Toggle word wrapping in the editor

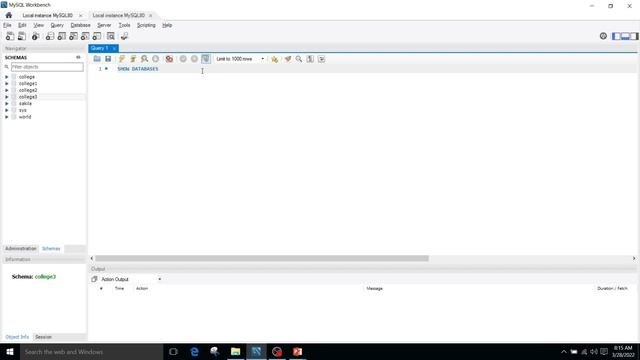tap(322, 59)
